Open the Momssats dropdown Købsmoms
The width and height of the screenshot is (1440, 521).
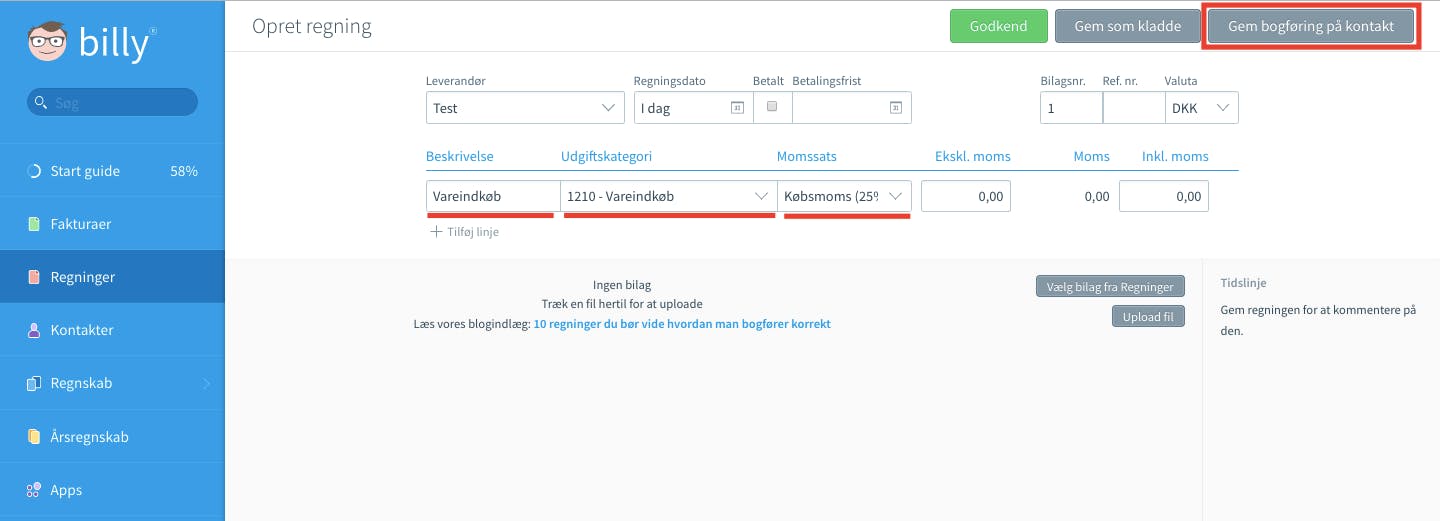(844, 196)
